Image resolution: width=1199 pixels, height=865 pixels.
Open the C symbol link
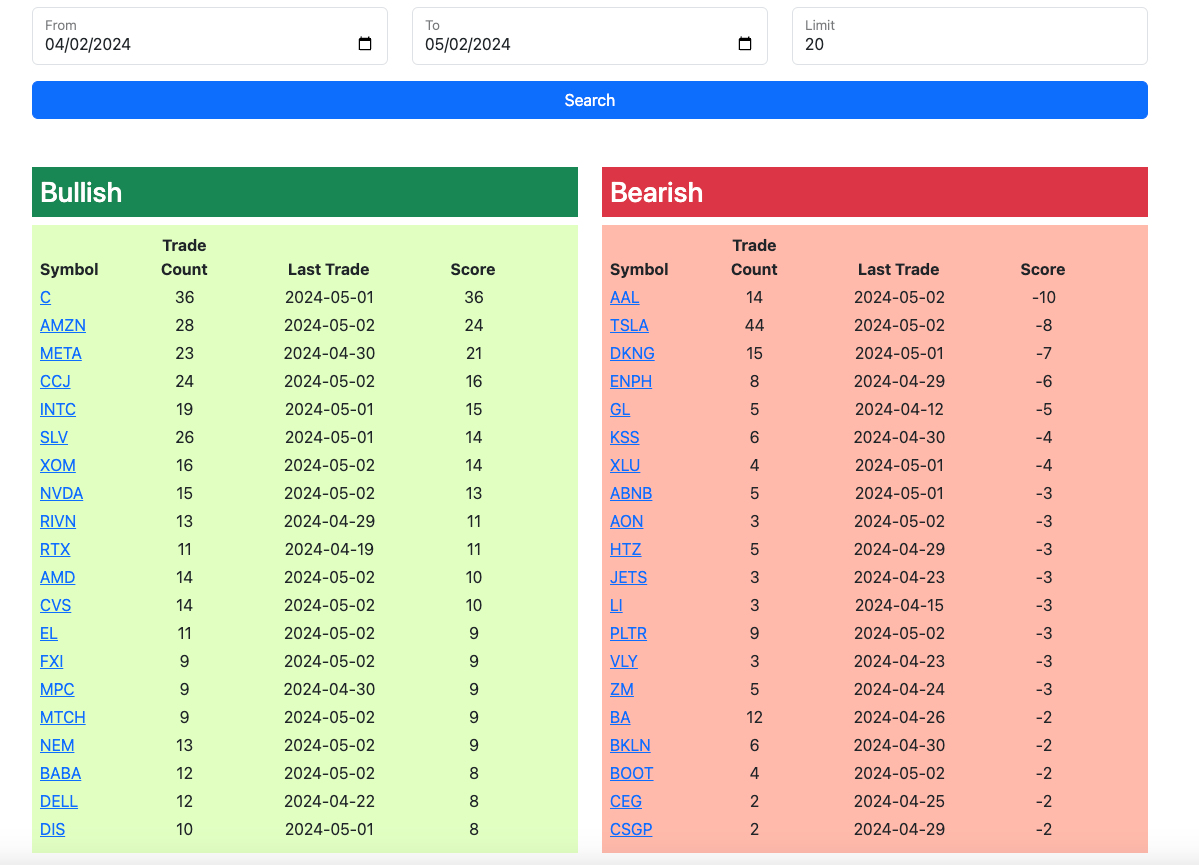click(x=45, y=298)
